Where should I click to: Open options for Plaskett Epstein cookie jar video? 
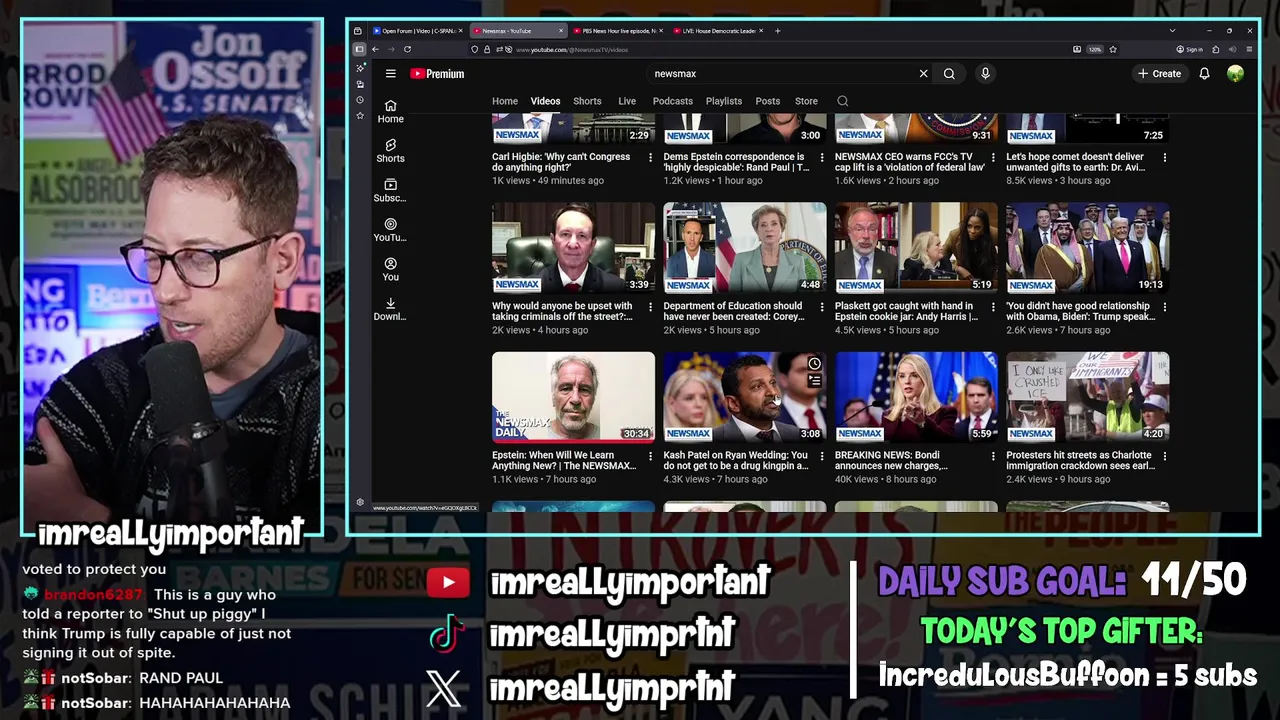[x=993, y=307]
